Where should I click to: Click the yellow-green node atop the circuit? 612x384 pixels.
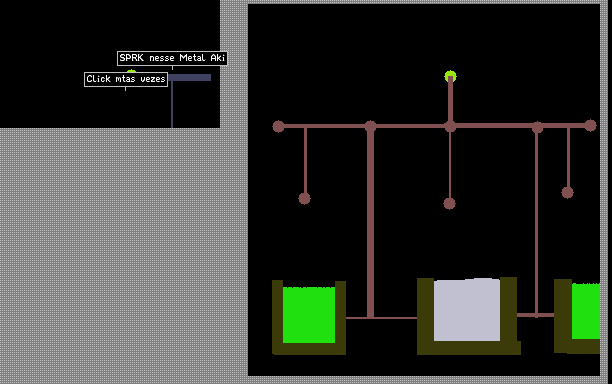click(x=450, y=76)
